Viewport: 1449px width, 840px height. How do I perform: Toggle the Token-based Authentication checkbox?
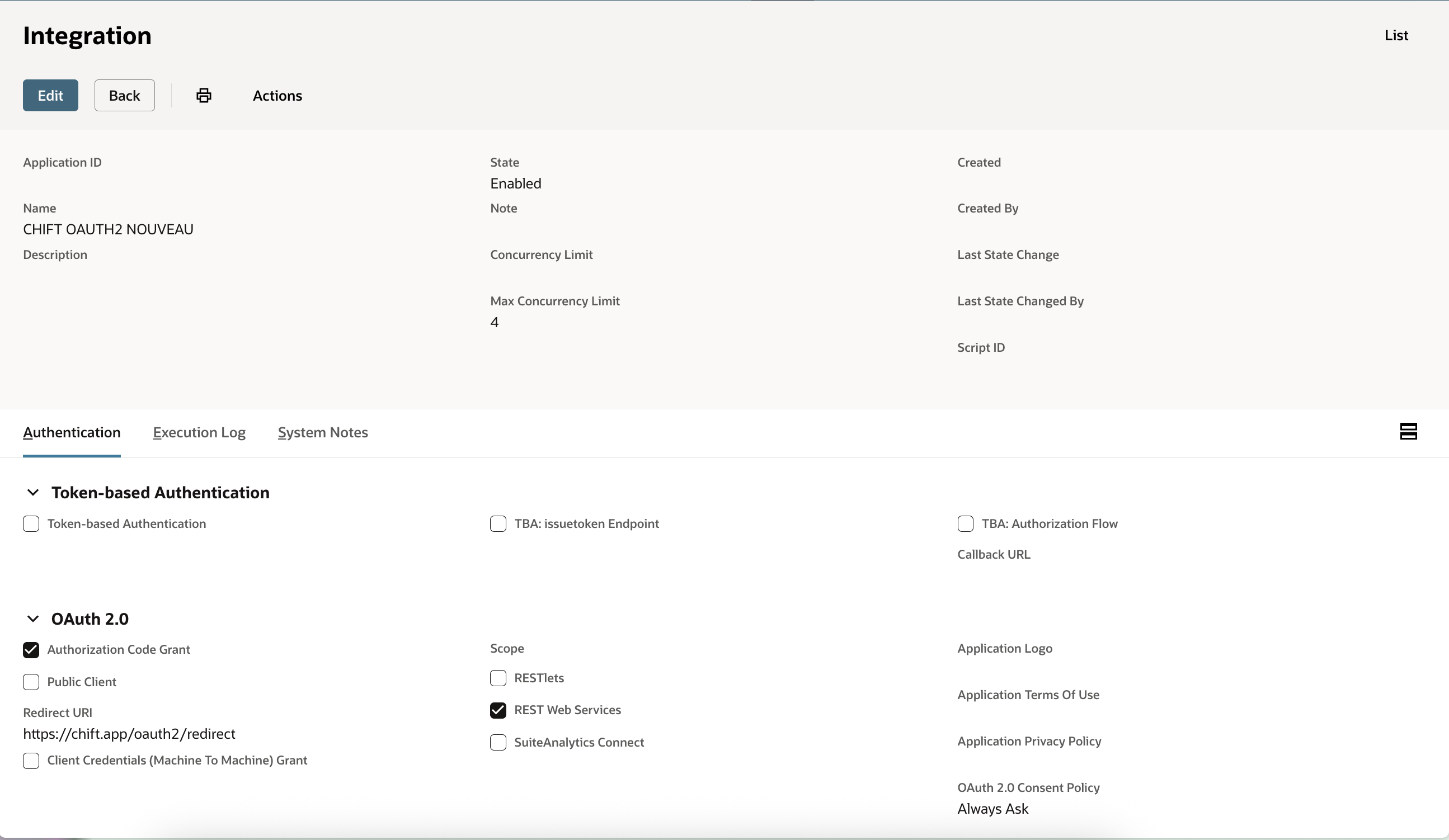pyautogui.click(x=31, y=524)
